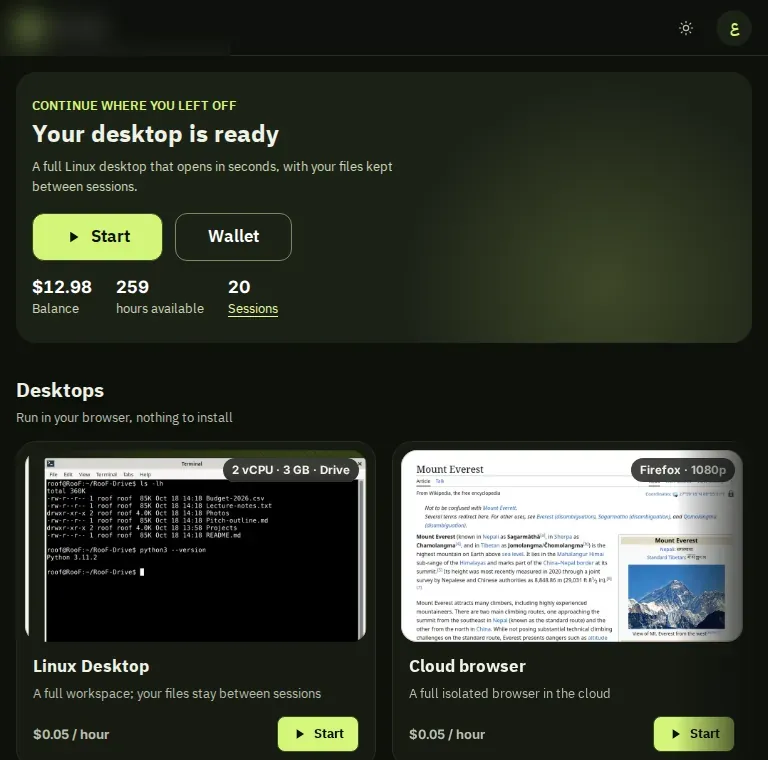Open the Linux Desktop terminal preview thumbnail
The height and width of the screenshot is (760, 768).
click(195, 546)
